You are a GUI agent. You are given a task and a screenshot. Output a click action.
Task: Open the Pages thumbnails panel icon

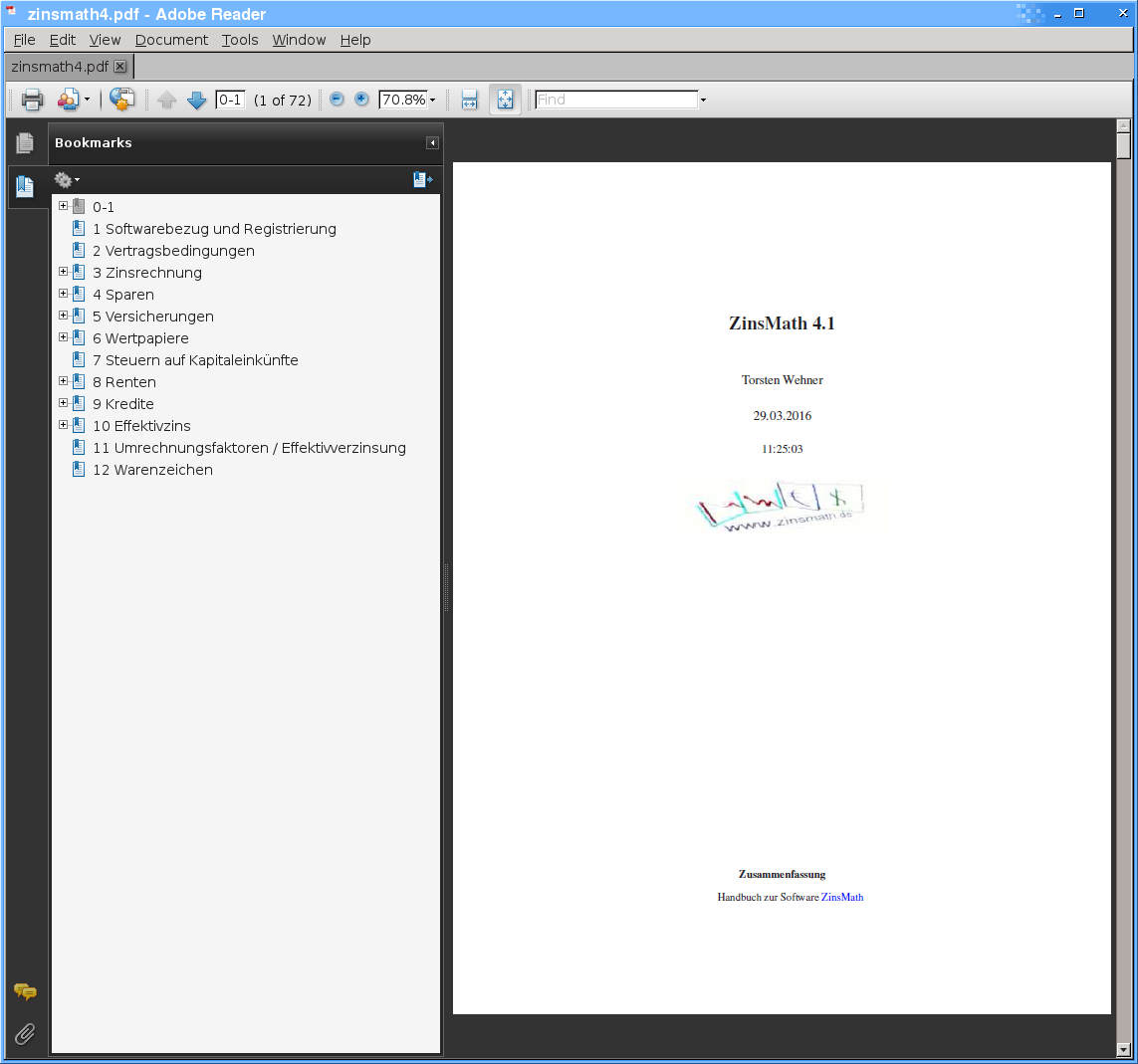pyautogui.click(x=25, y=143)
